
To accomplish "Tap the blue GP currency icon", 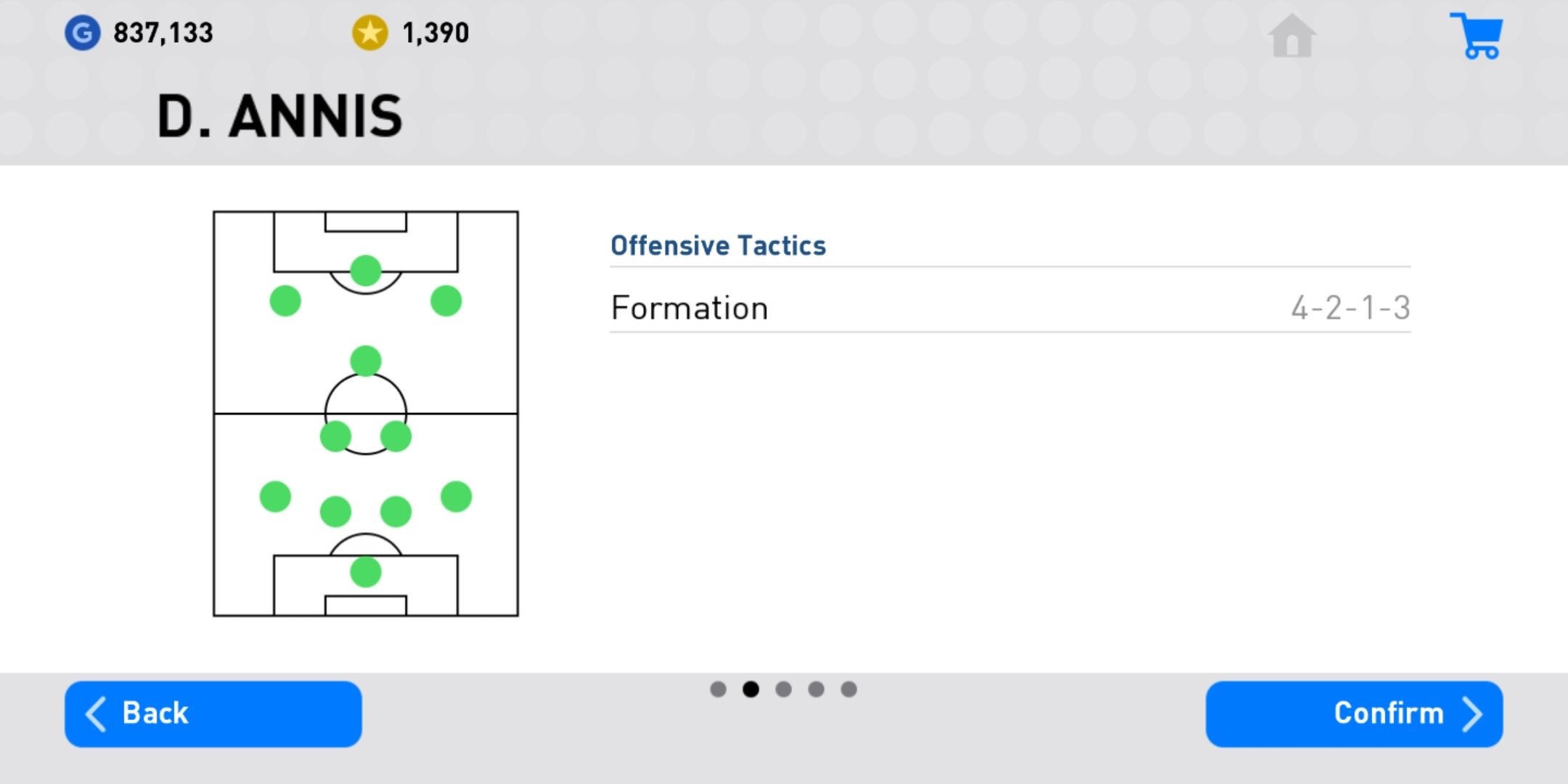I will [82, 33].
